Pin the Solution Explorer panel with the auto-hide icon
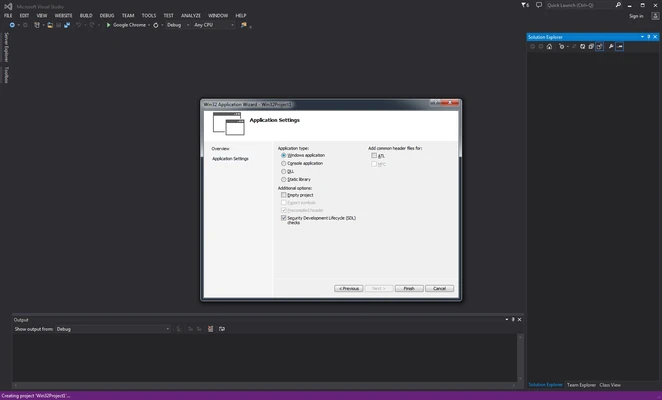Image resolution: width=662 pixels, height=400 pixels. click(649, 37)
